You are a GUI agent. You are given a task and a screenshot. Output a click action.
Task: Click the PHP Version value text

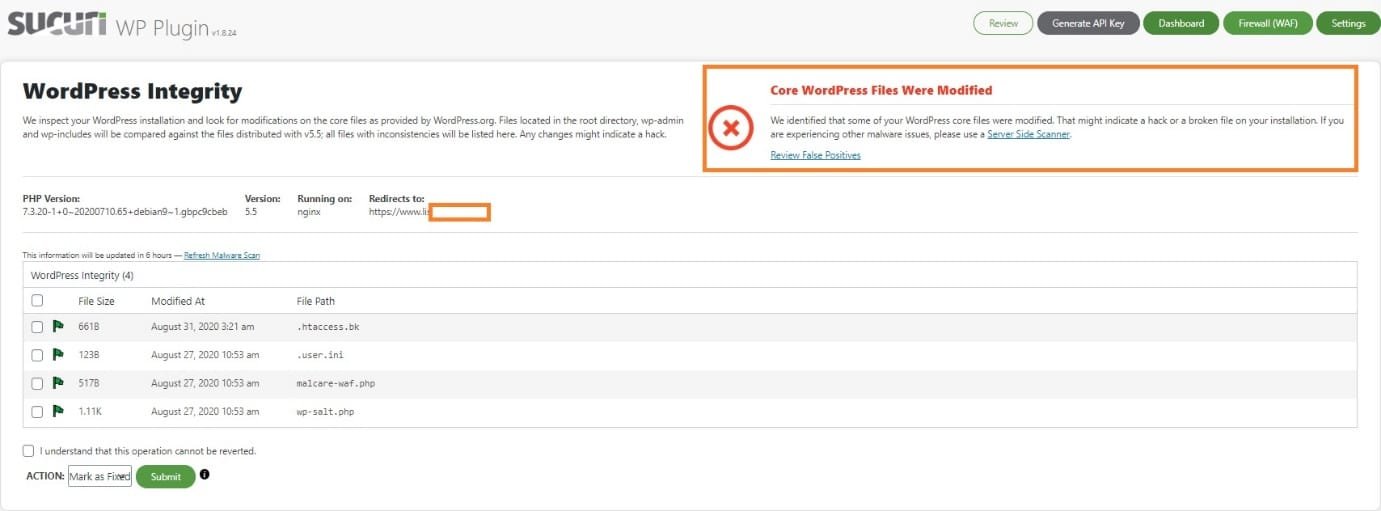click(125, 212)
